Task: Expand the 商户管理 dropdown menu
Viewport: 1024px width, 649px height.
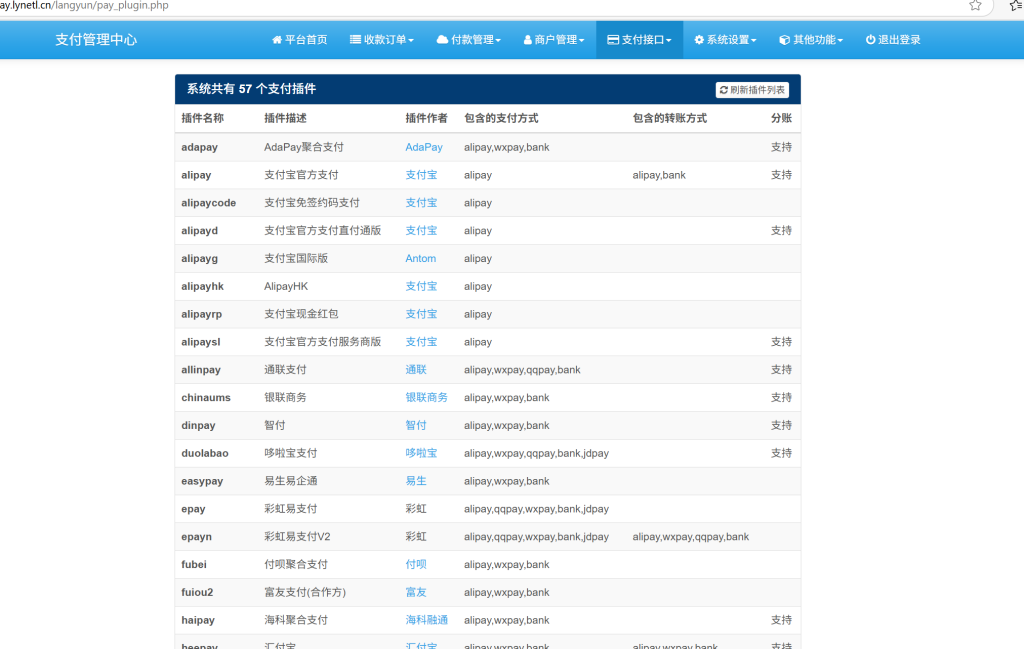Action: (554, 40)
